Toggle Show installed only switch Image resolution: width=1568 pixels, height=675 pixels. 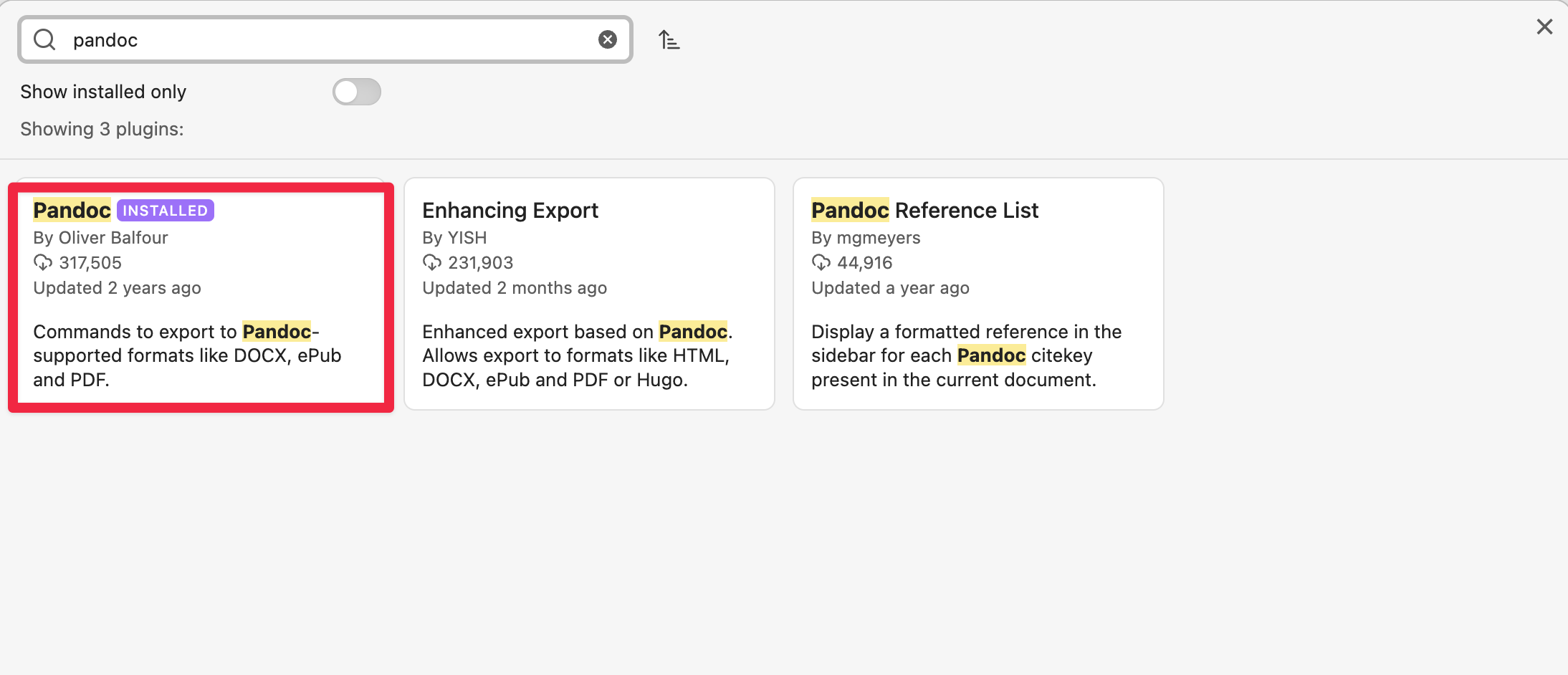357,92
